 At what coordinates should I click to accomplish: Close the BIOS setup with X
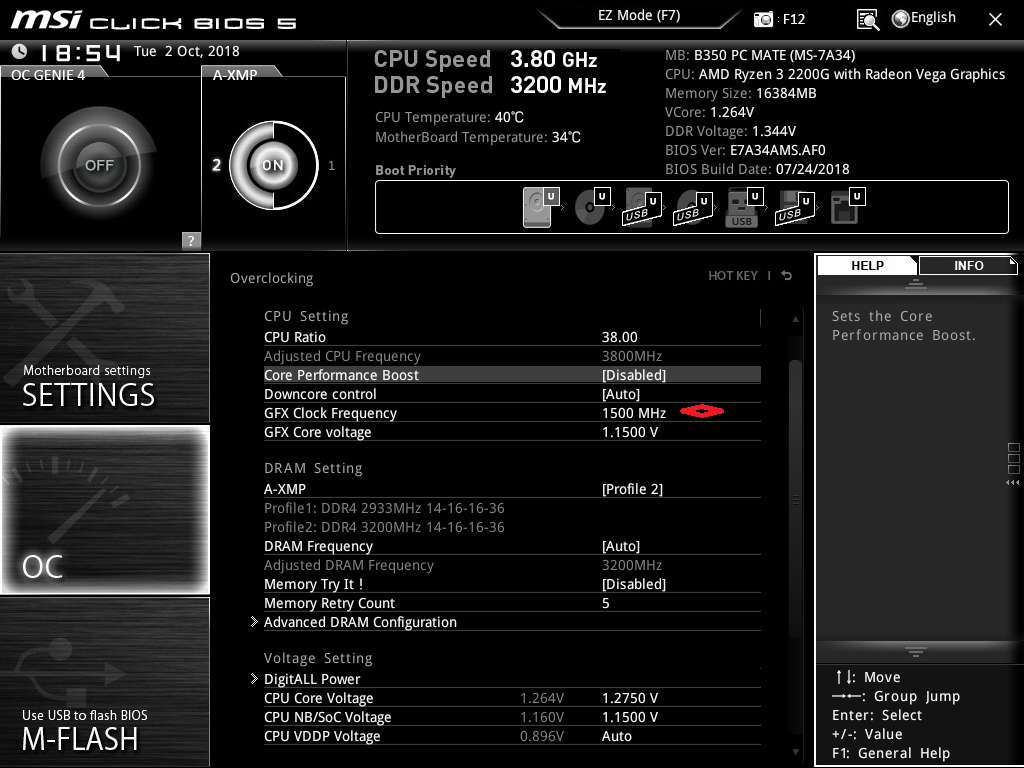[995, 20]
